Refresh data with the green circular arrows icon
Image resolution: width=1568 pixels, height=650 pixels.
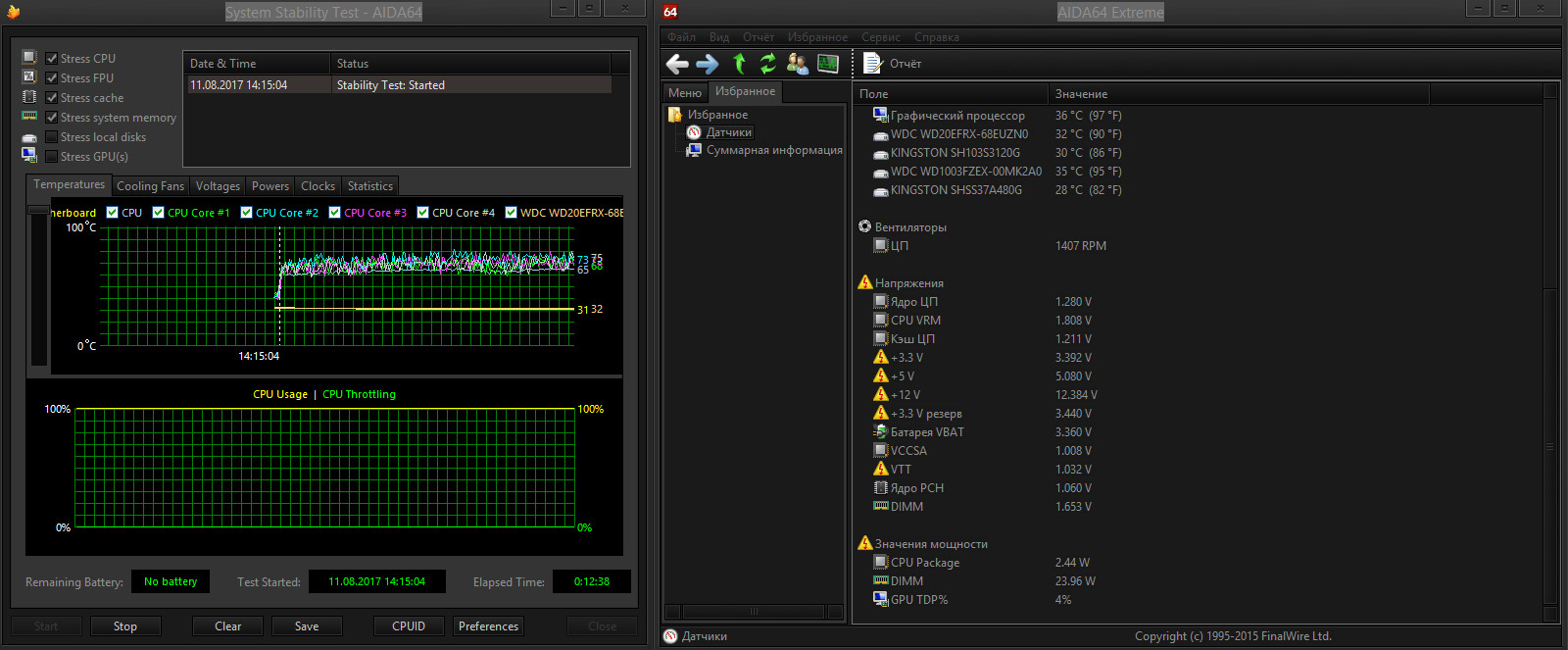click(768, 64)
